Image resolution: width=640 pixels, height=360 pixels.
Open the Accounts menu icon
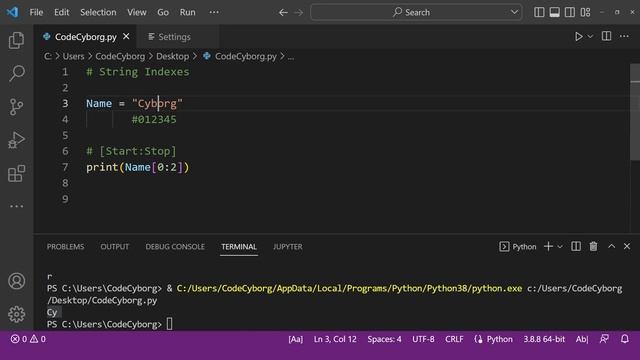(x=16, y=281)
